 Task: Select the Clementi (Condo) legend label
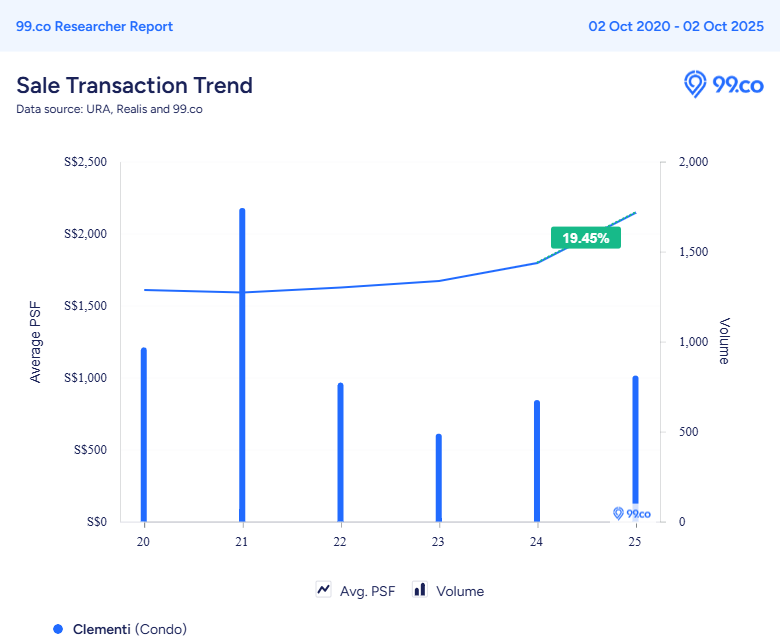[x=129, y=628]
